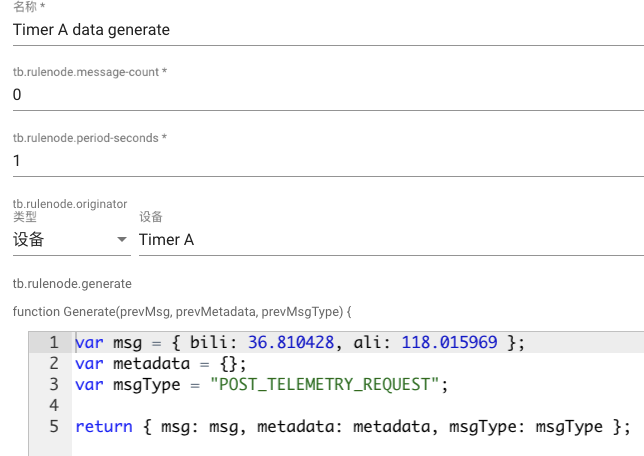Select line number 4 in the editor gutter

pyautogui.click(x=53, y=406)
